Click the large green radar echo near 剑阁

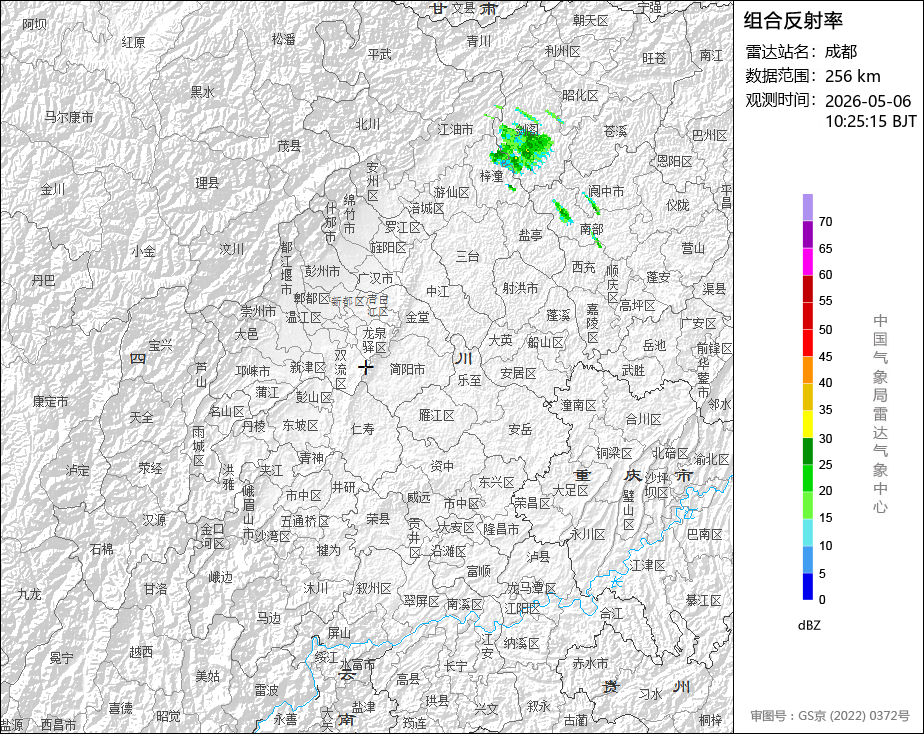tap(522, 148)
